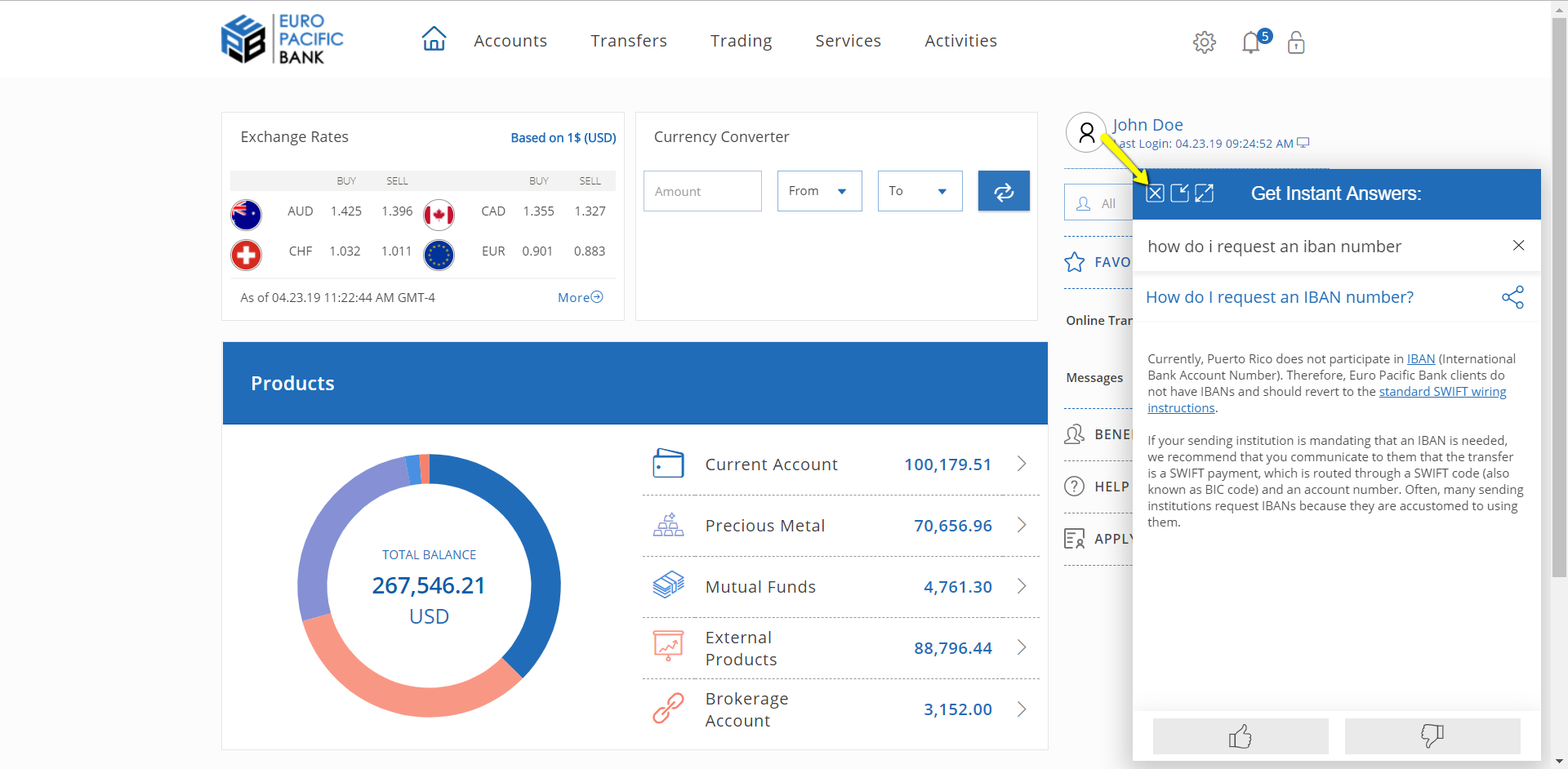Screen dimensions: 1568x769
Task: Go to the home page icon
Action: pyautogui.click(x=434, y=38)
